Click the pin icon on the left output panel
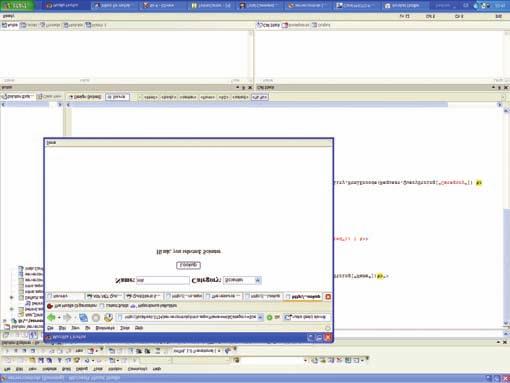 tap(244, 87)
